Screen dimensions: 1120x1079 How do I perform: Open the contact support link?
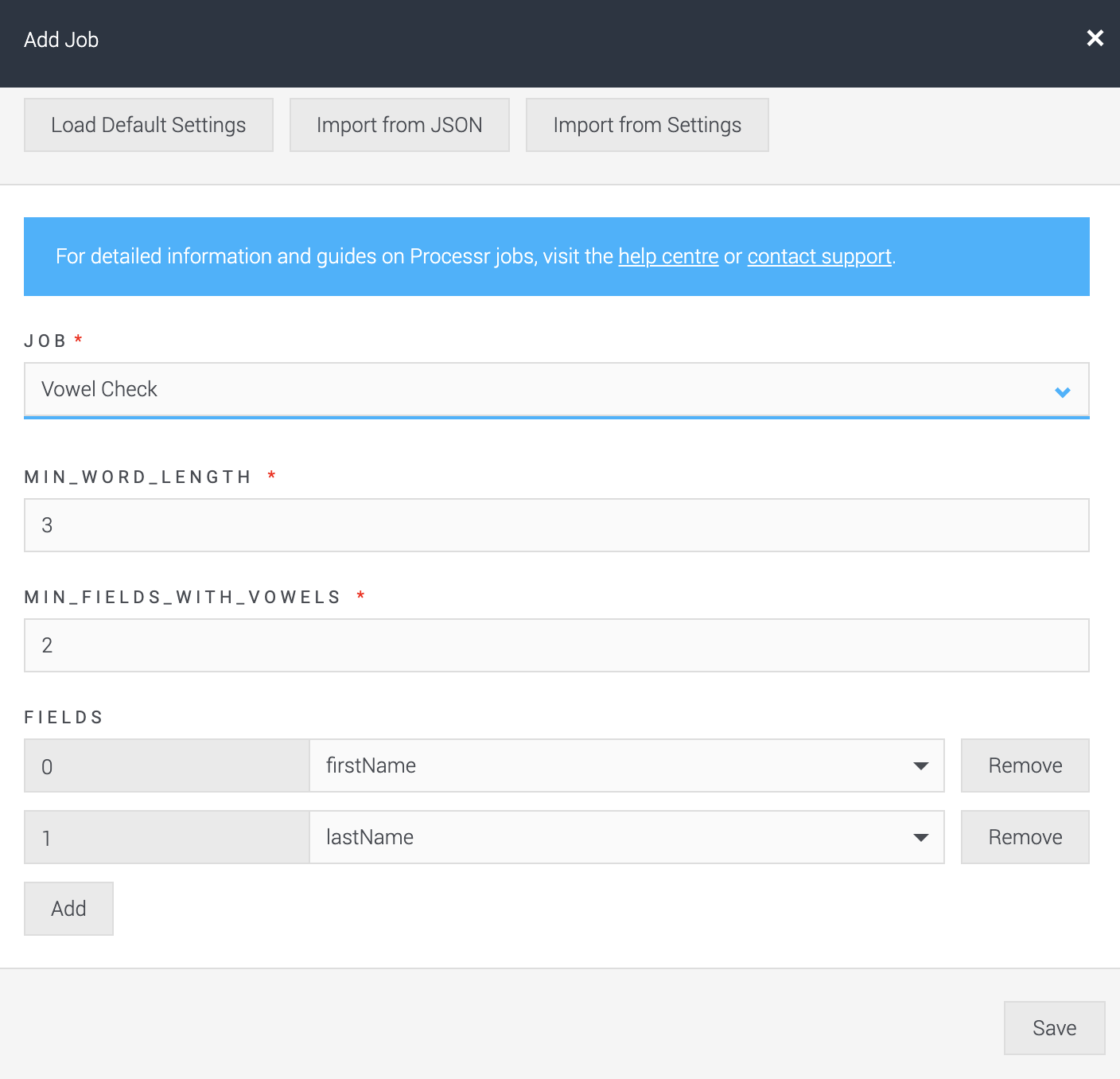coord(819,256)
